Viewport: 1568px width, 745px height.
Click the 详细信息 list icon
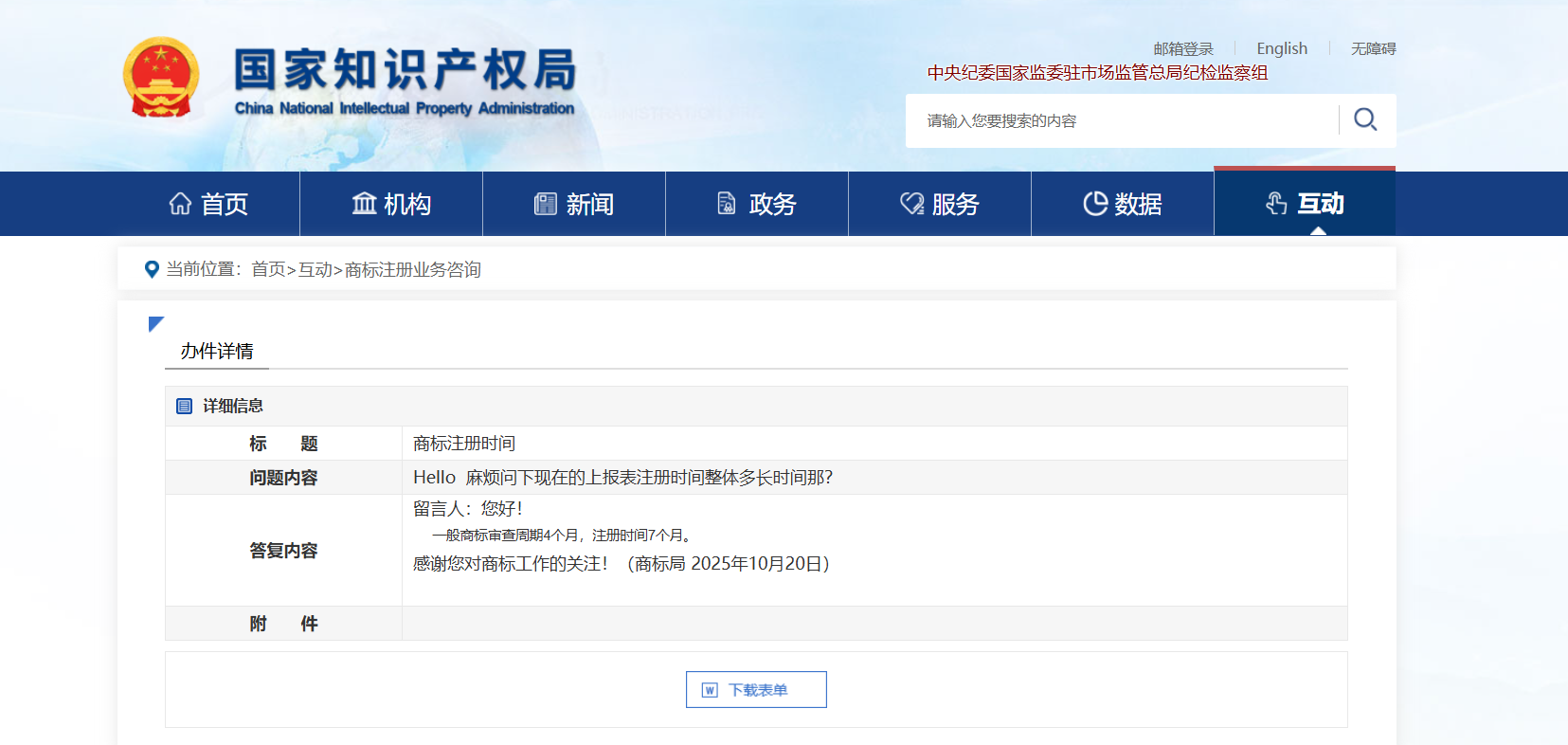pos(185,407)
